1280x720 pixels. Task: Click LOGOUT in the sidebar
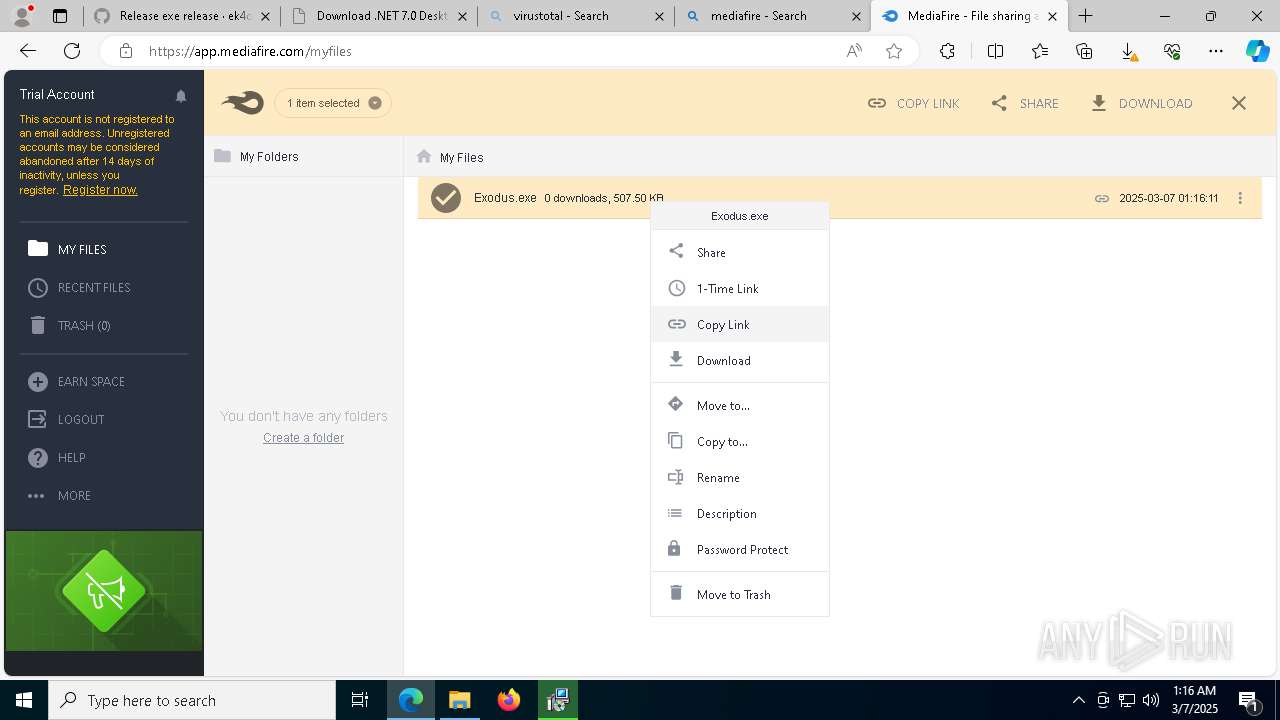point(66,419)
